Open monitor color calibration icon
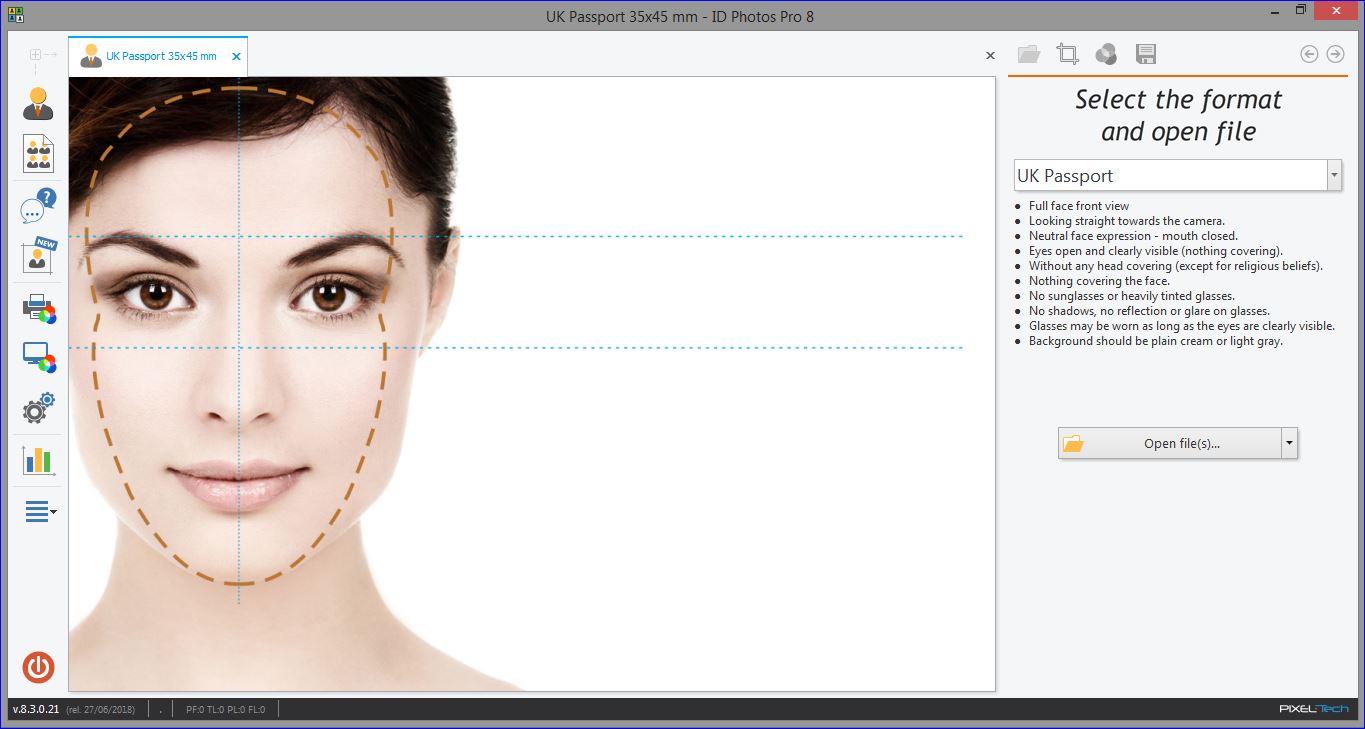This screenshot has height=729, width=1365. [38, 357]
